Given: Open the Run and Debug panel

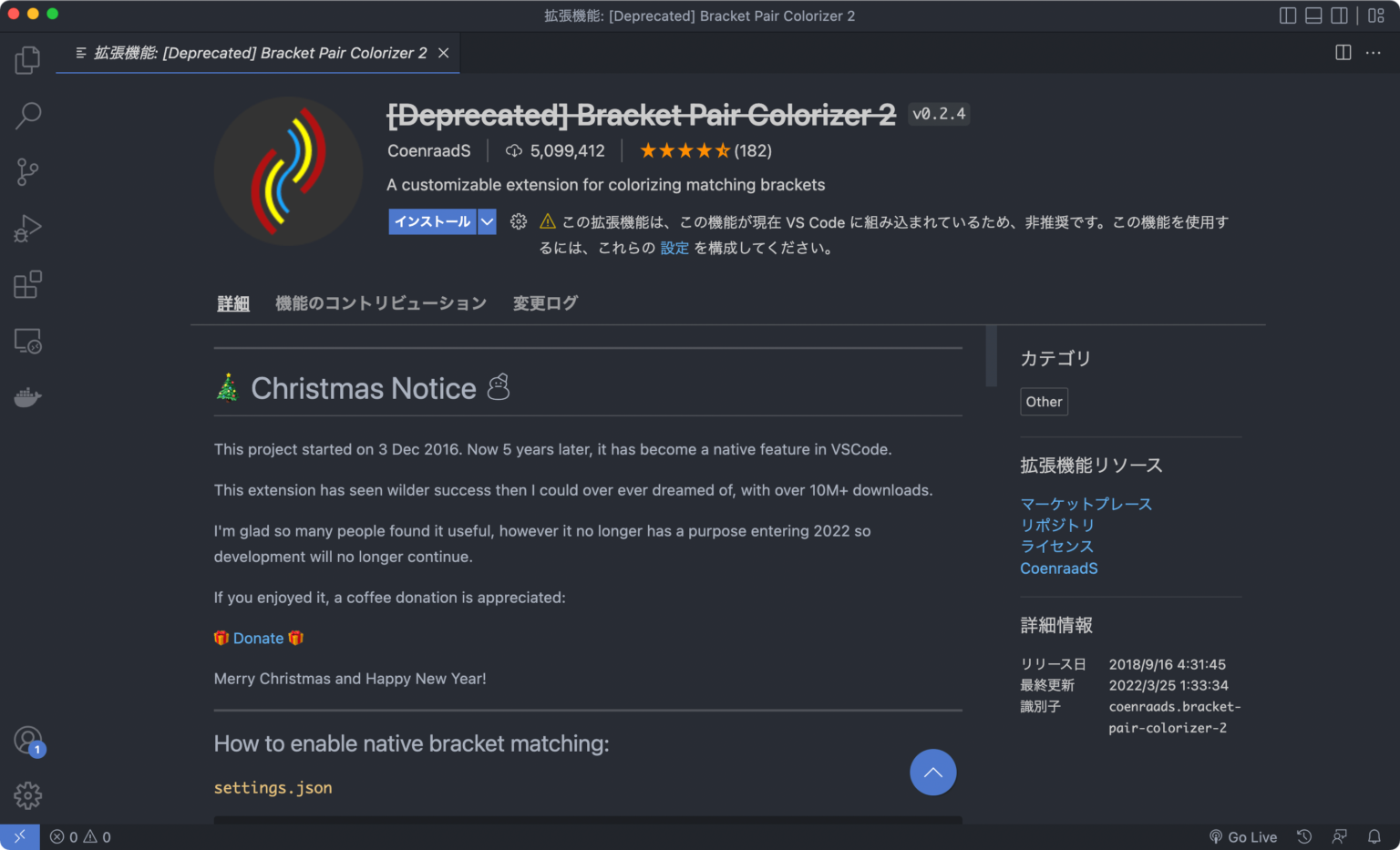Looking at the screenshot, I should (27, 228).
